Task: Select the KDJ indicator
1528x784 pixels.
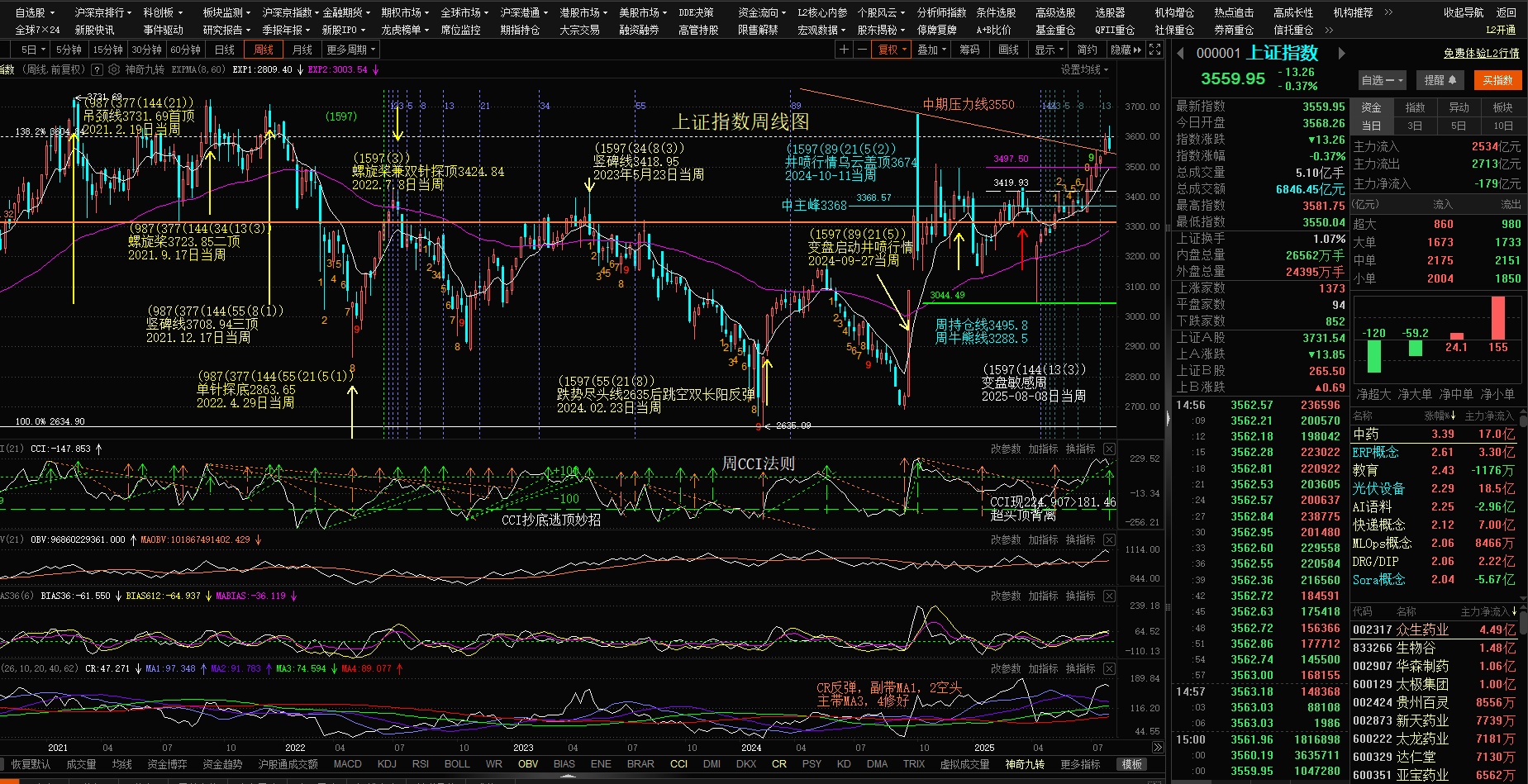Action: point(387,764)
